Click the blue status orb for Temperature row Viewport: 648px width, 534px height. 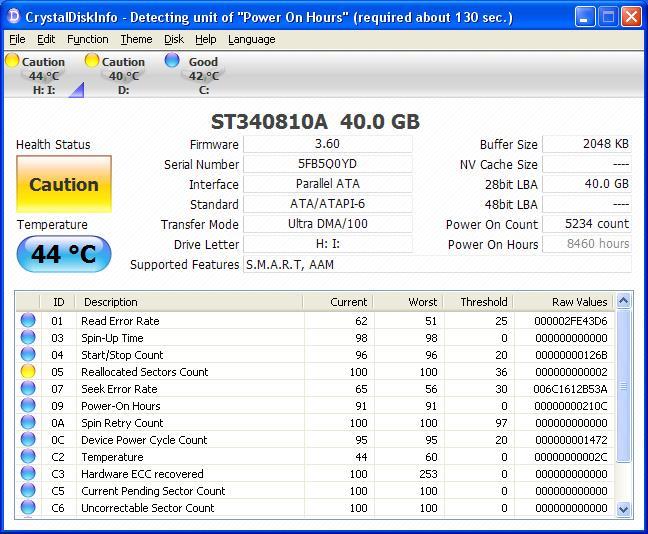click(28, 456)
